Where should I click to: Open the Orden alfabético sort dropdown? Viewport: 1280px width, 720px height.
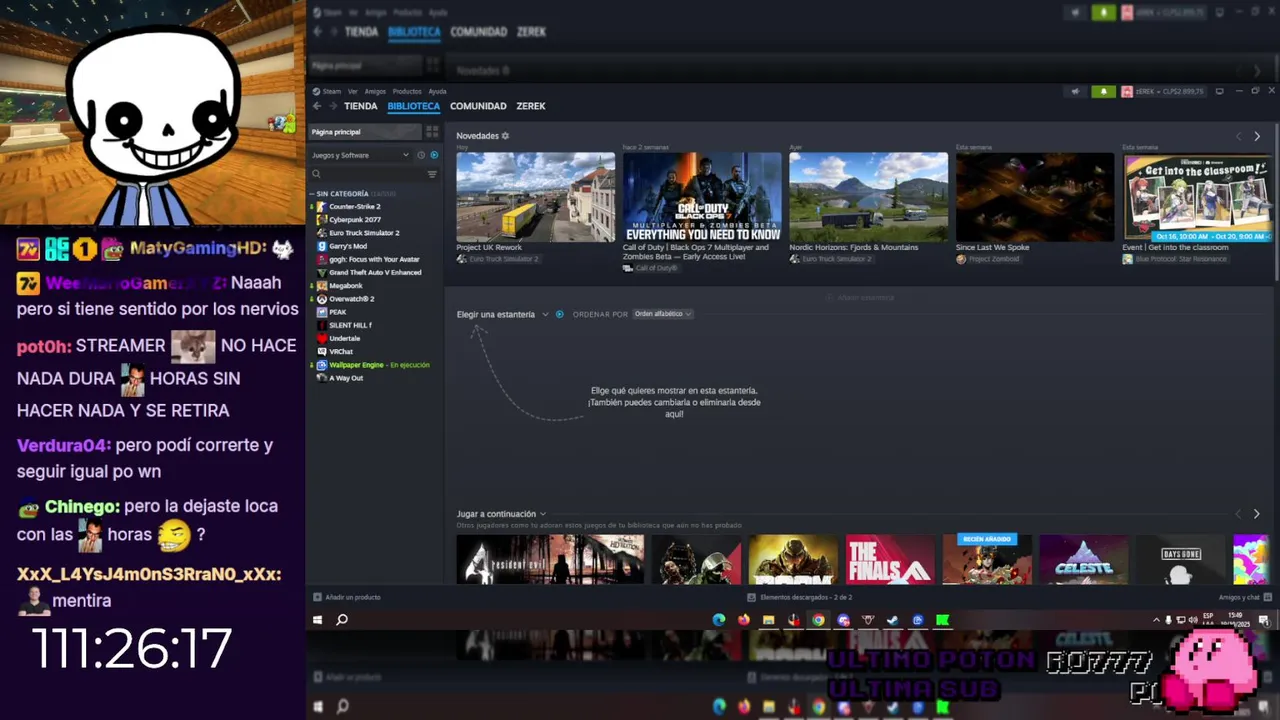click(663, 314)
